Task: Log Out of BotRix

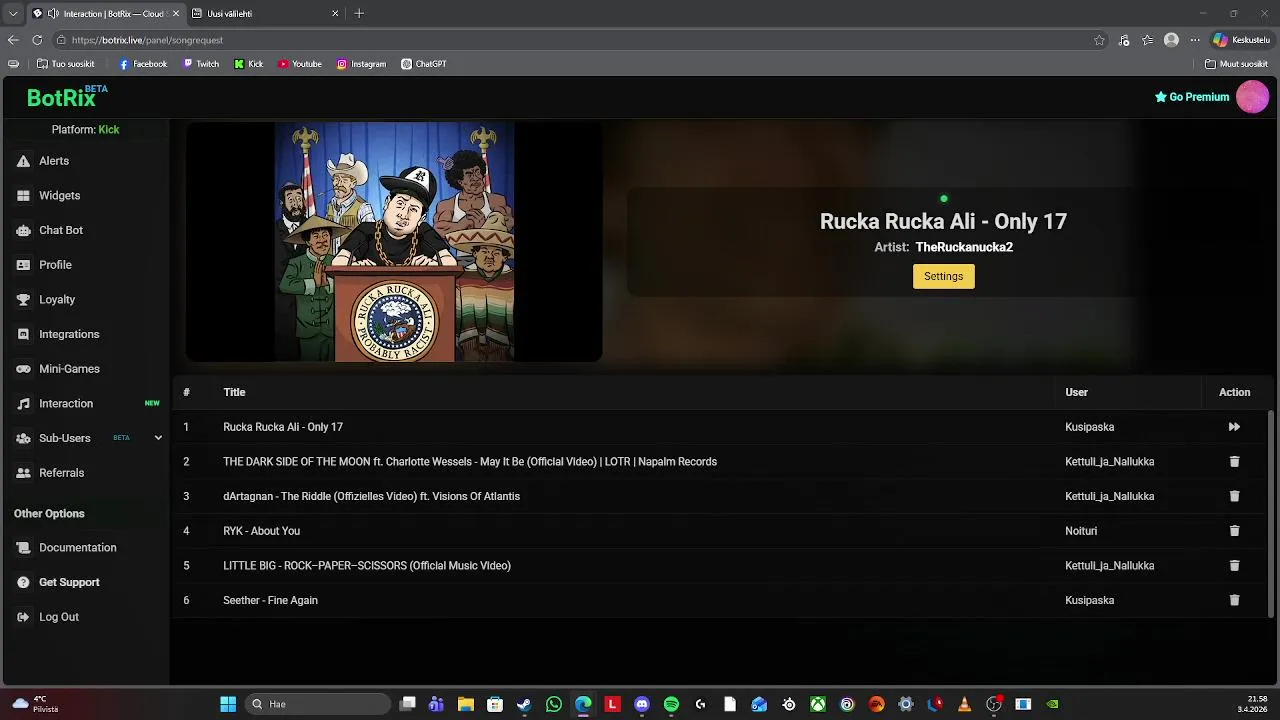Action: 85,617
